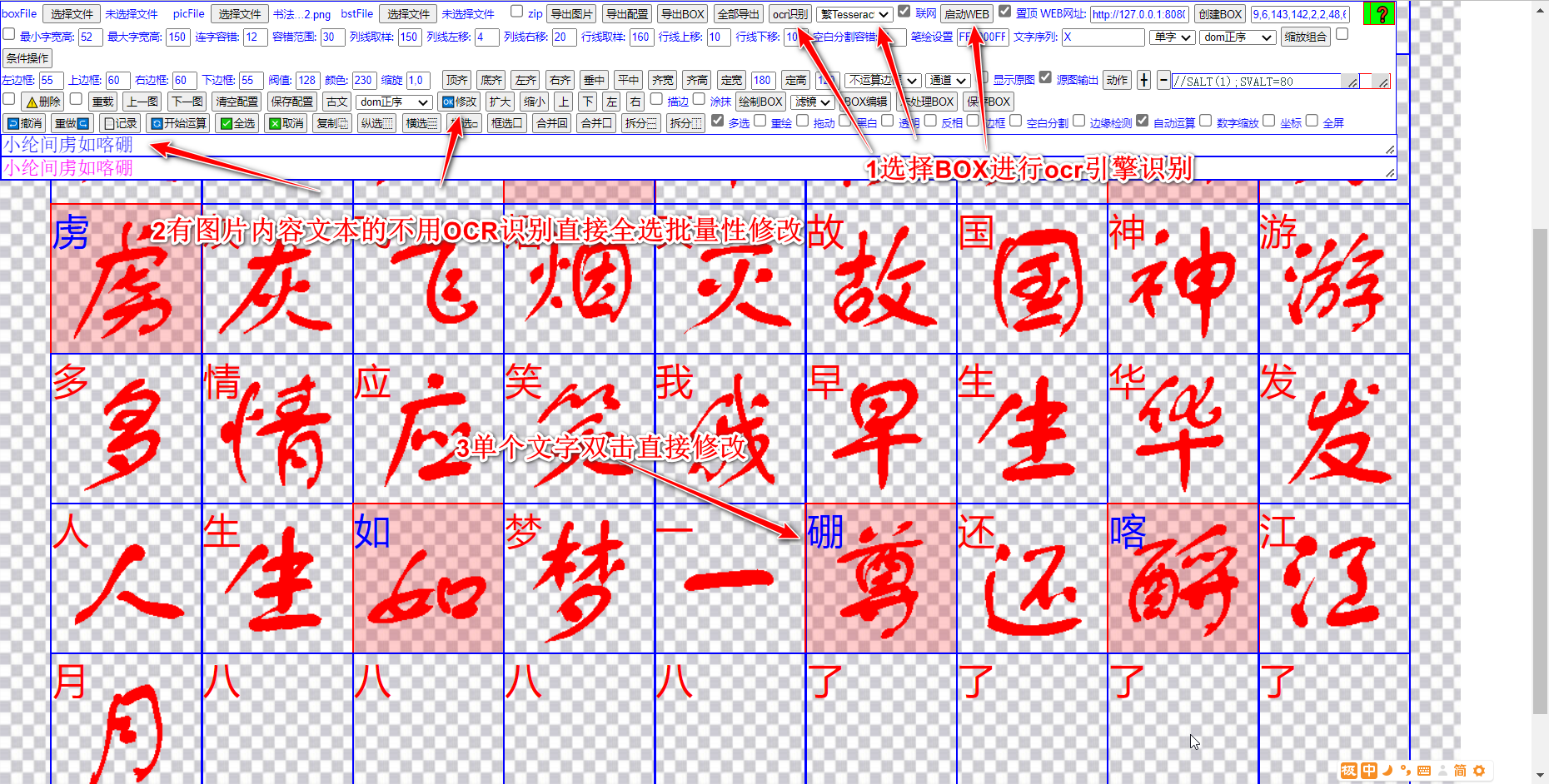Disable the 自动运算 checkbox
Image resolution: width=1549 pixels, height=784 pixels.
tap(1142, 120)
